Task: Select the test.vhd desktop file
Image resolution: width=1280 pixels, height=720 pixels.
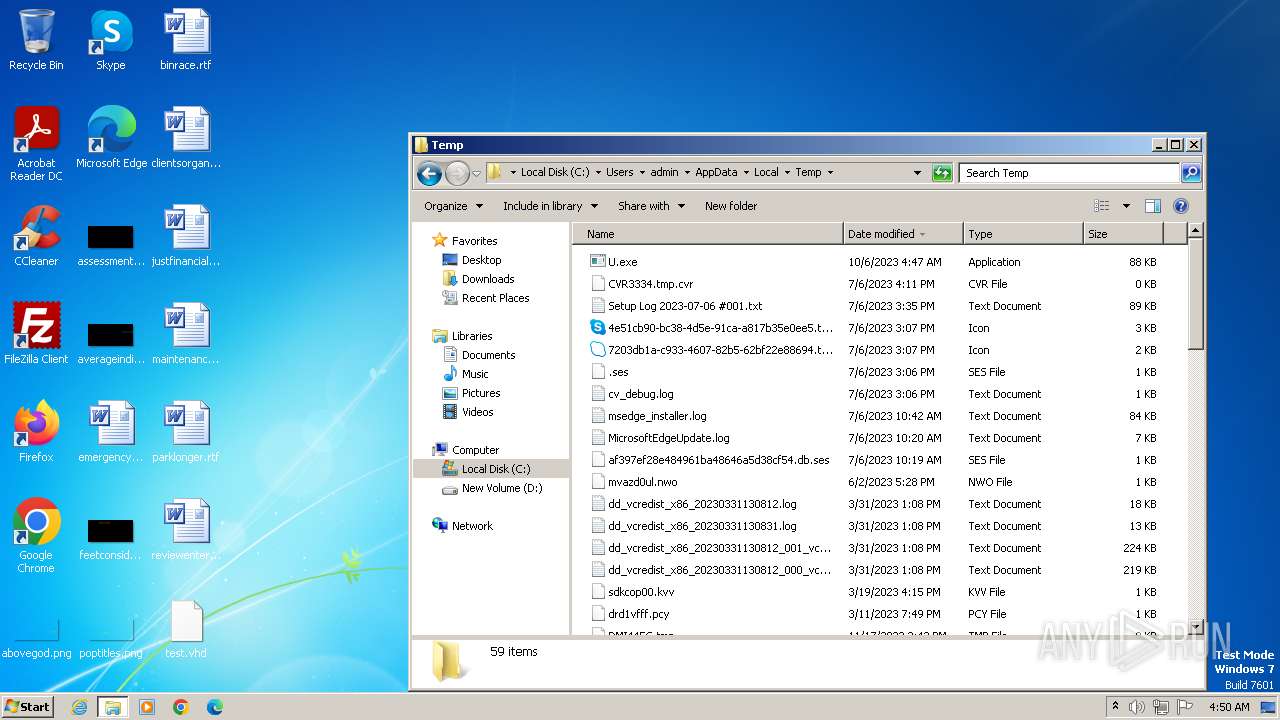Action: (x=186, y=630)
